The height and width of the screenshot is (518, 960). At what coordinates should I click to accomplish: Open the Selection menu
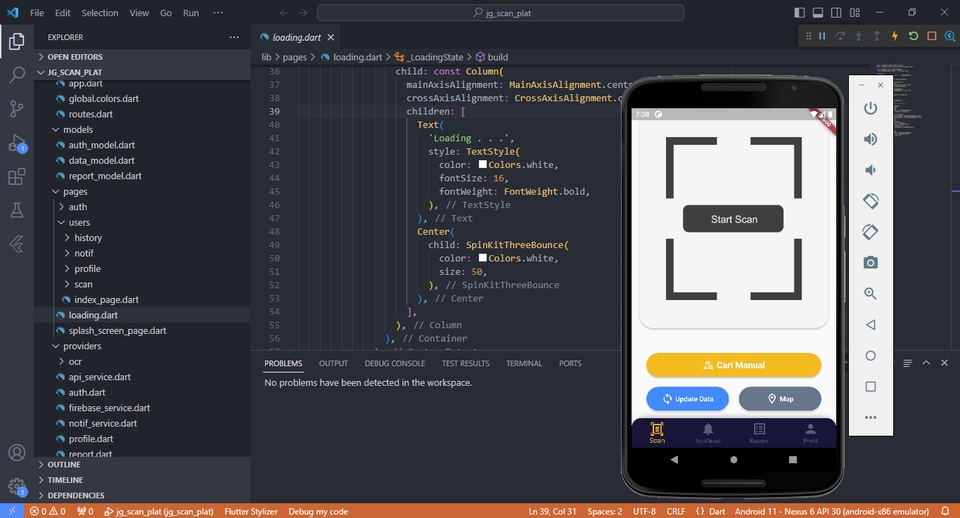tap(100, 13)
